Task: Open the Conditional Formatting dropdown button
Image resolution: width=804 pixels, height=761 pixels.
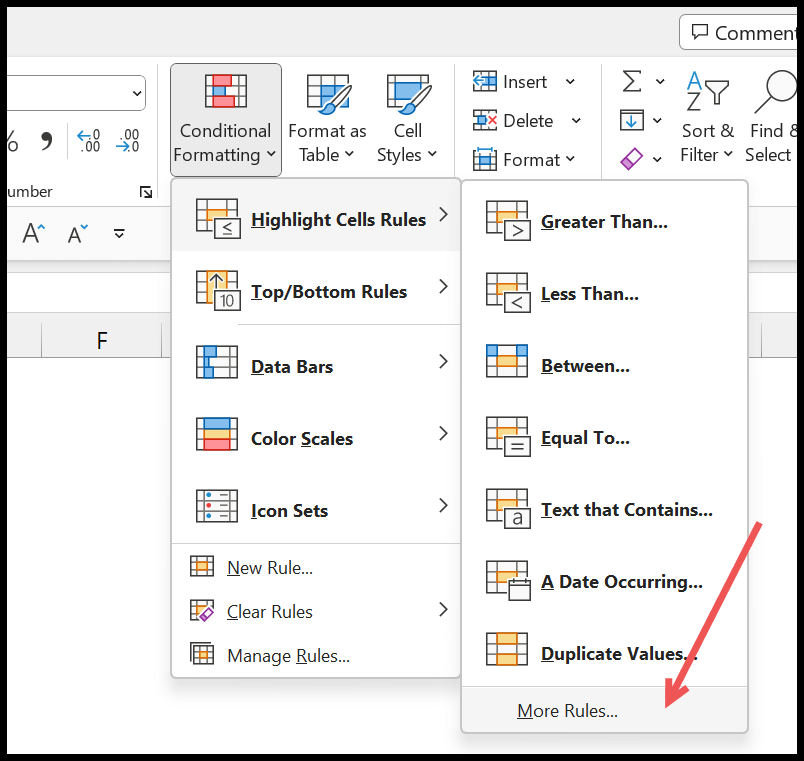Action: coord(226,120)
